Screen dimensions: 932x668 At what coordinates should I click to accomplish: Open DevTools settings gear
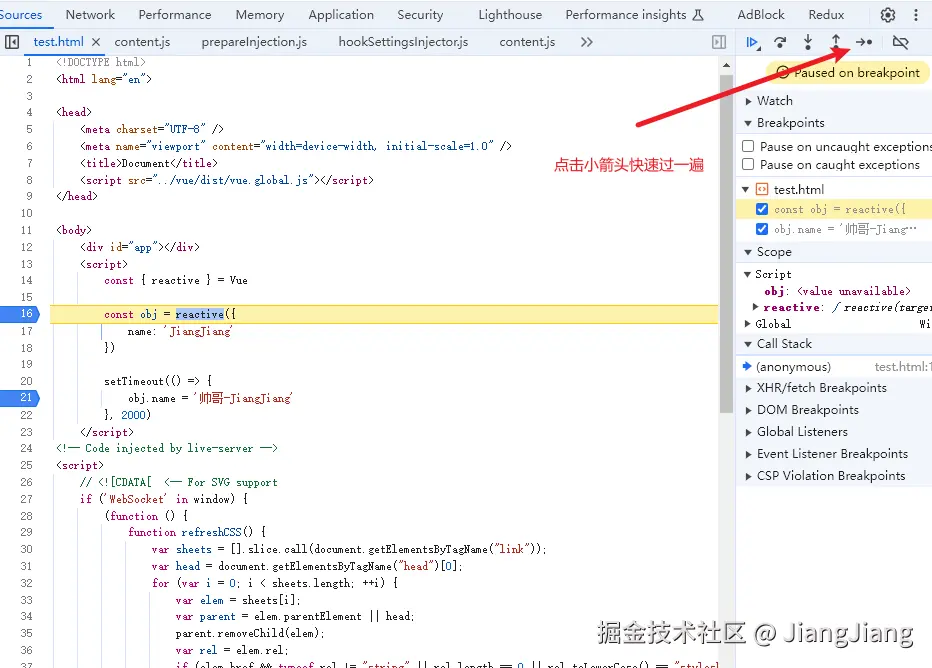click(x=887, y=15)
